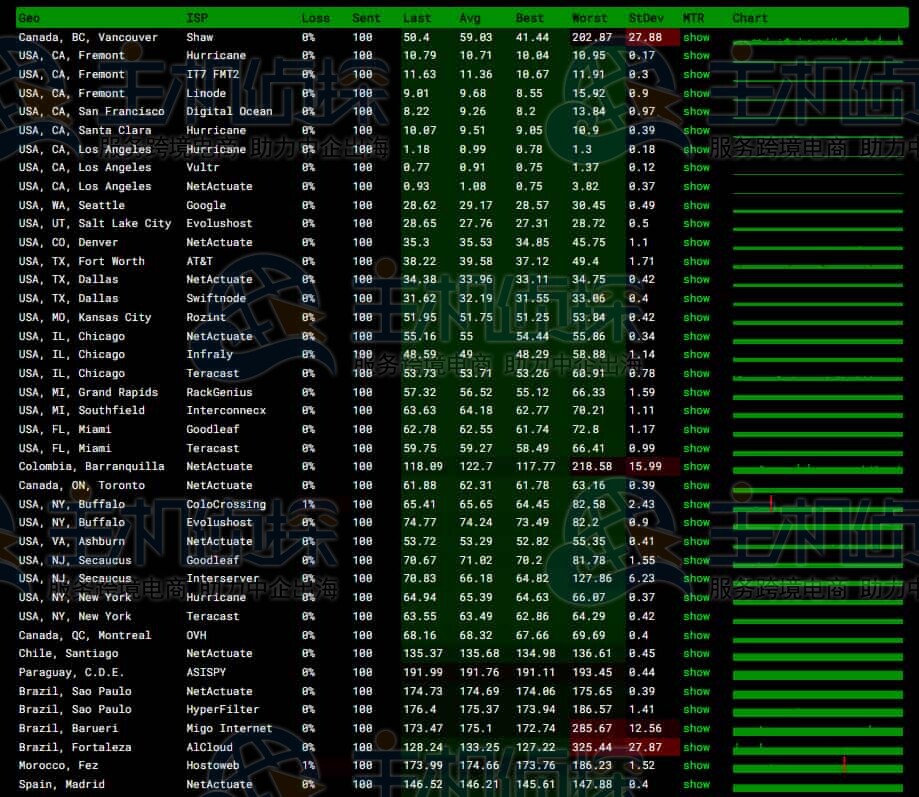The width and height of the screenshot is (919, 797).
Task: Show MTR for Spain Madrid NetActuate
Action: (x=696, y=784)
